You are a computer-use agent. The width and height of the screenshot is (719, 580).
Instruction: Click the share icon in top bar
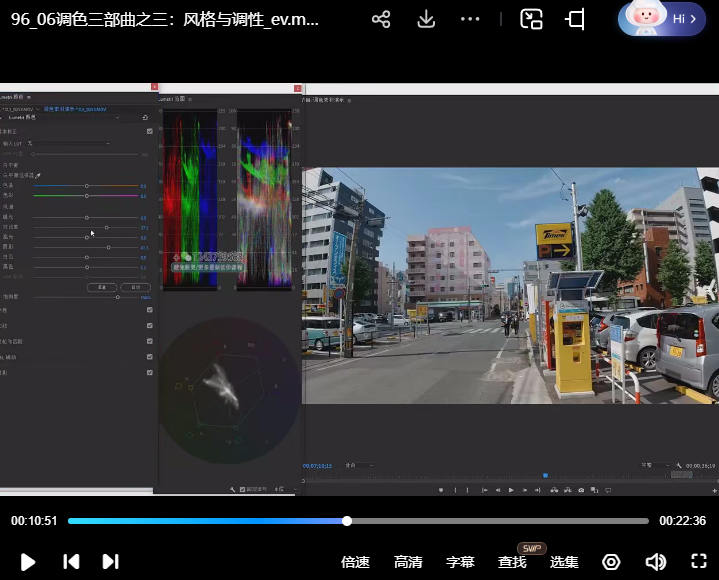tap(380, 19)
